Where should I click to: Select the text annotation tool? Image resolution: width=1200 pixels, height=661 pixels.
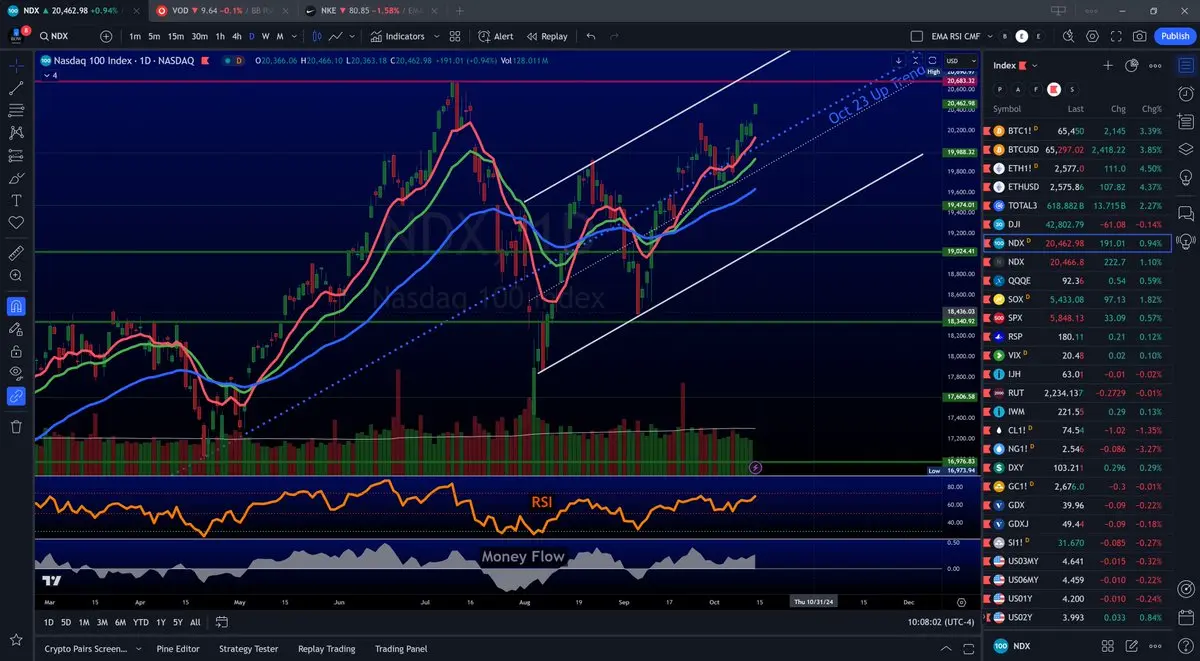16,200
